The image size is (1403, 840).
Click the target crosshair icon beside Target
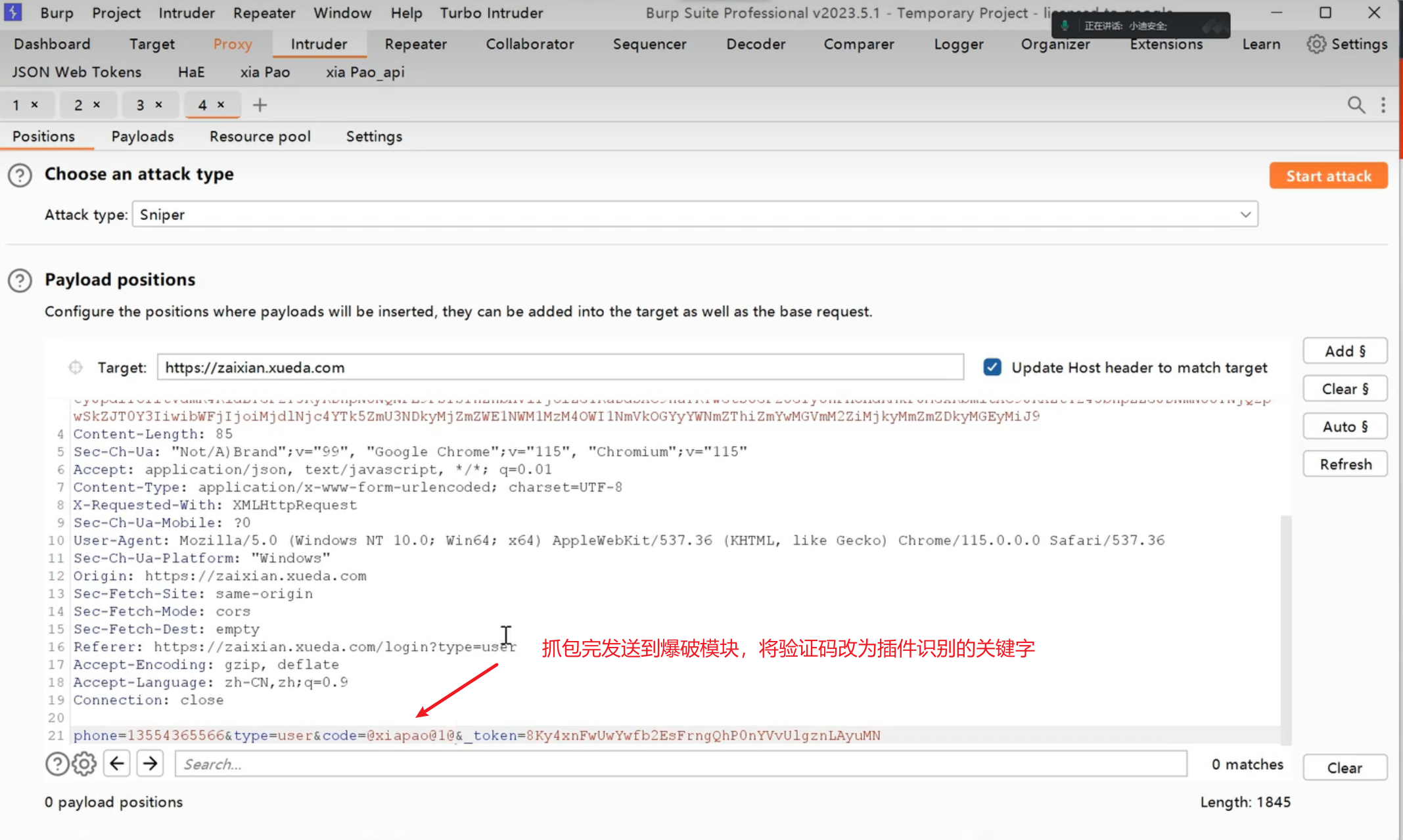click(76, 367)
